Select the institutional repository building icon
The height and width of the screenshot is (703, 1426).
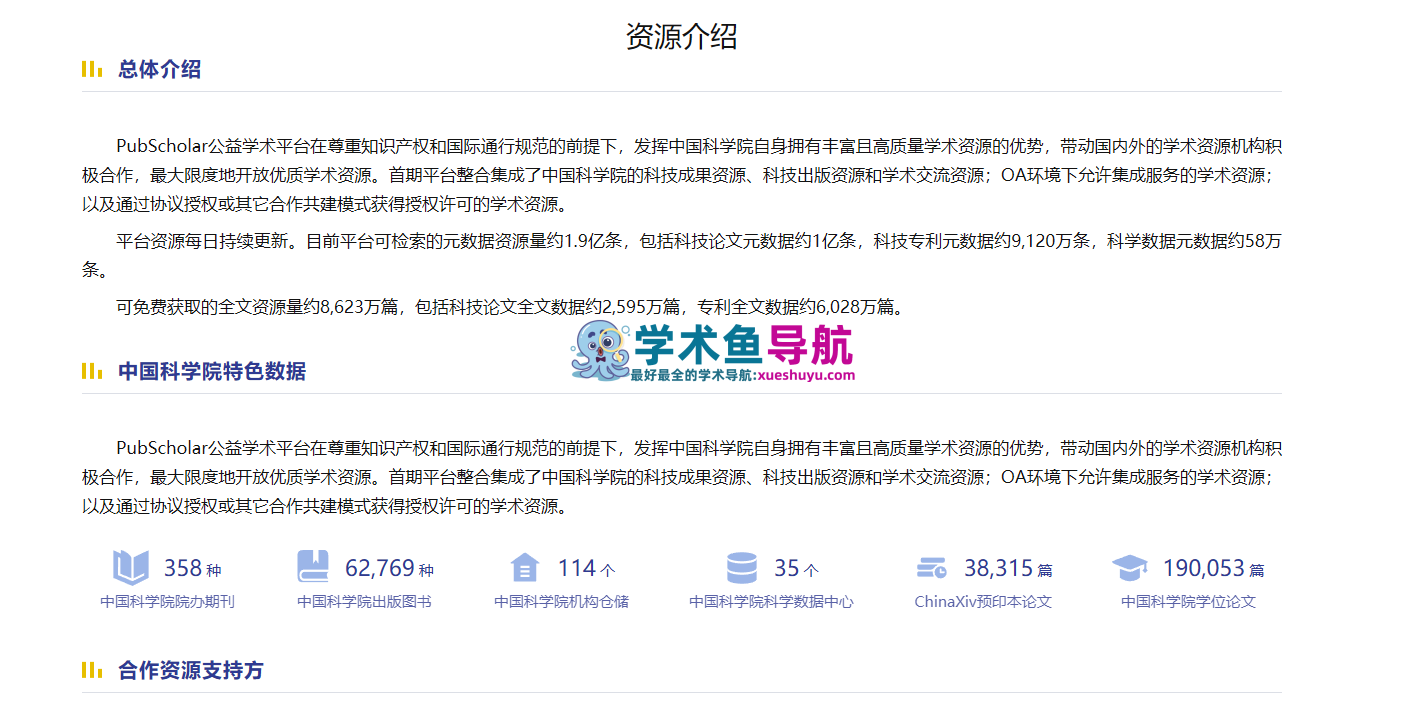[524, 568]
